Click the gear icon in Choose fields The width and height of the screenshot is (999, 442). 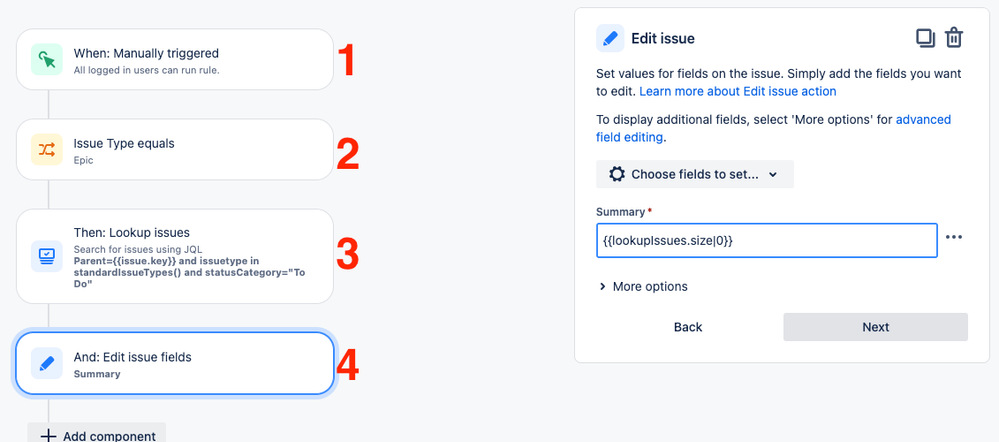pos(617,174)
